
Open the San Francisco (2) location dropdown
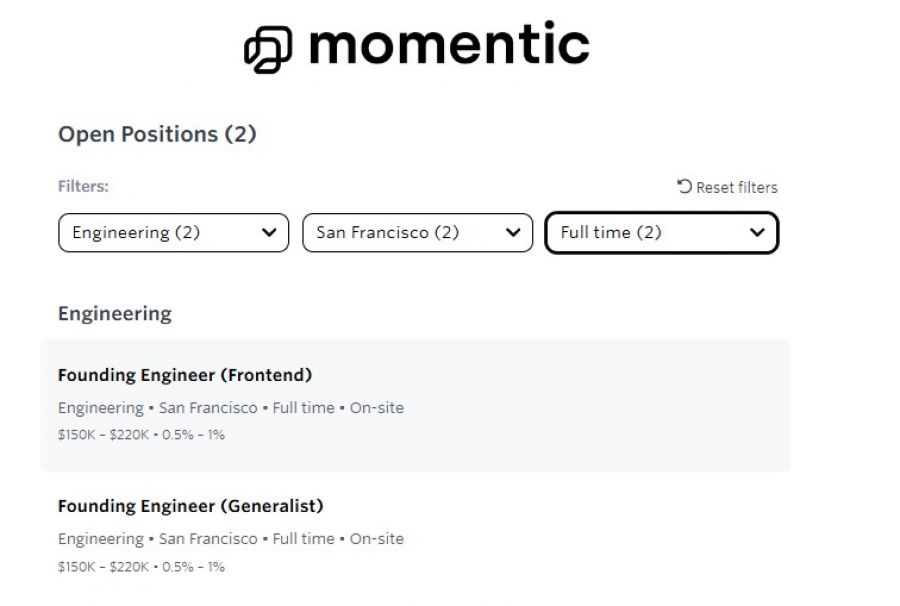(417, 233)
